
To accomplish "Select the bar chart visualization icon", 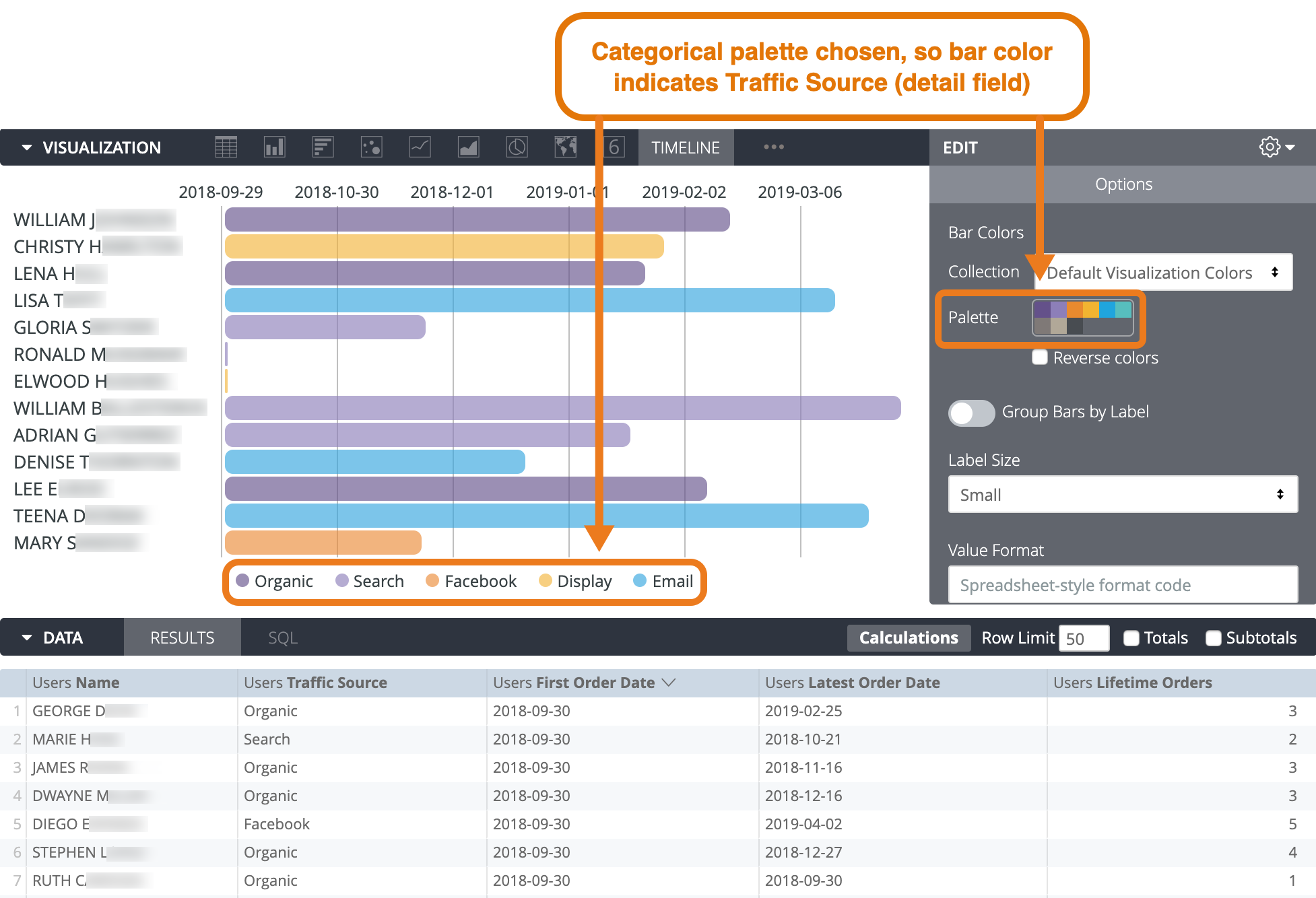I will coord(323,147).
